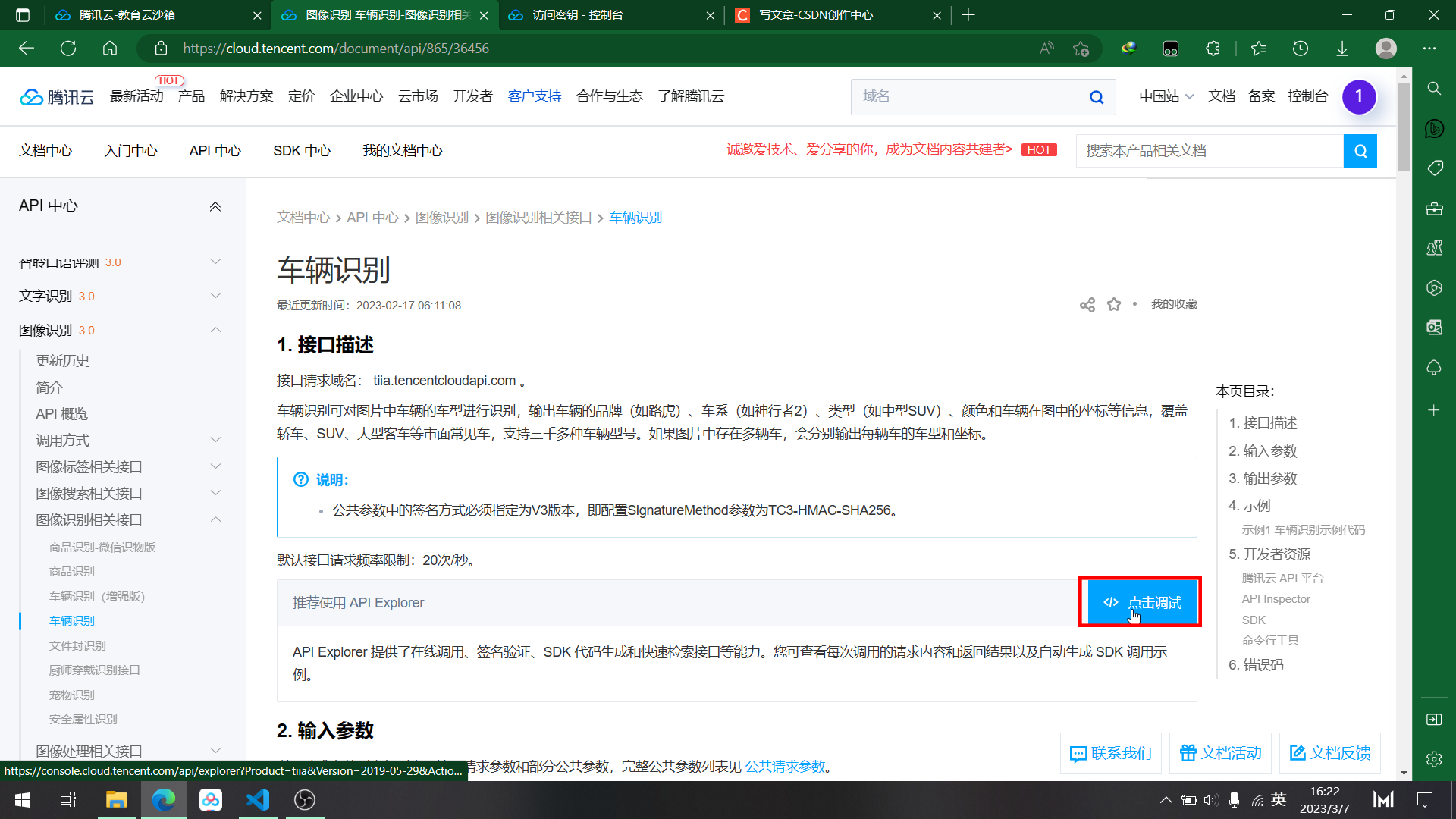Open 中国站 region dropdown
The height and width of the screenshot is (819, 1456).
pos(1166,96)
